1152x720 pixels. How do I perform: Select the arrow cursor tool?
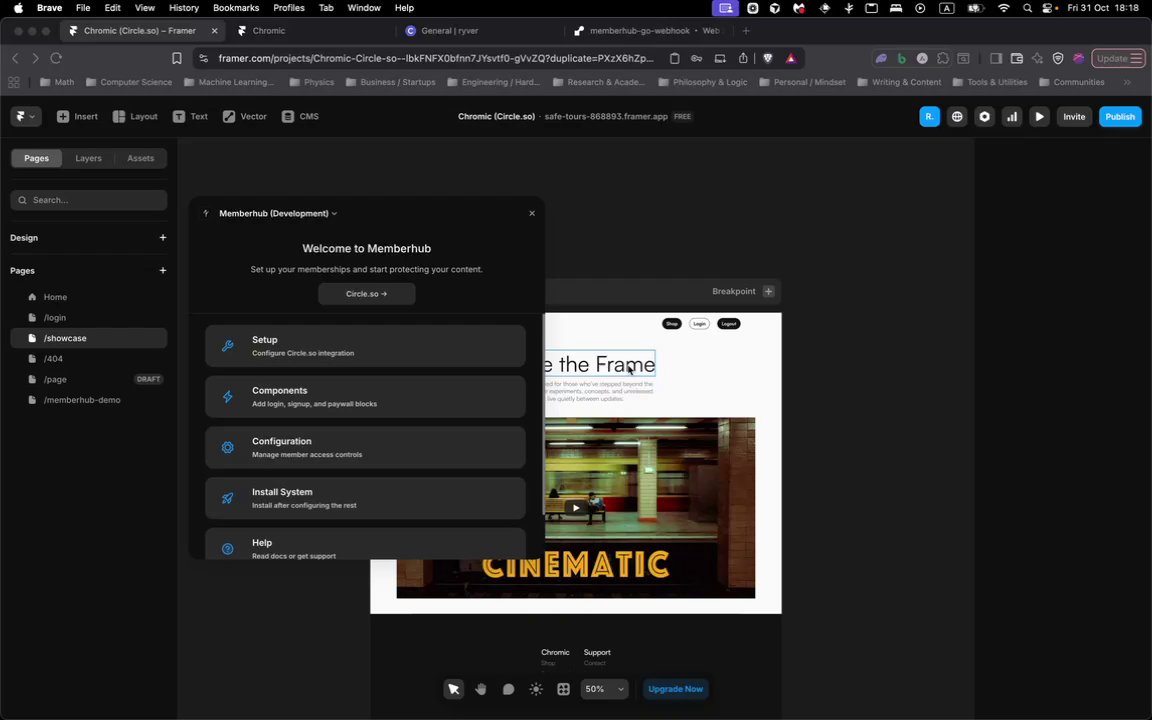[453, 689]
